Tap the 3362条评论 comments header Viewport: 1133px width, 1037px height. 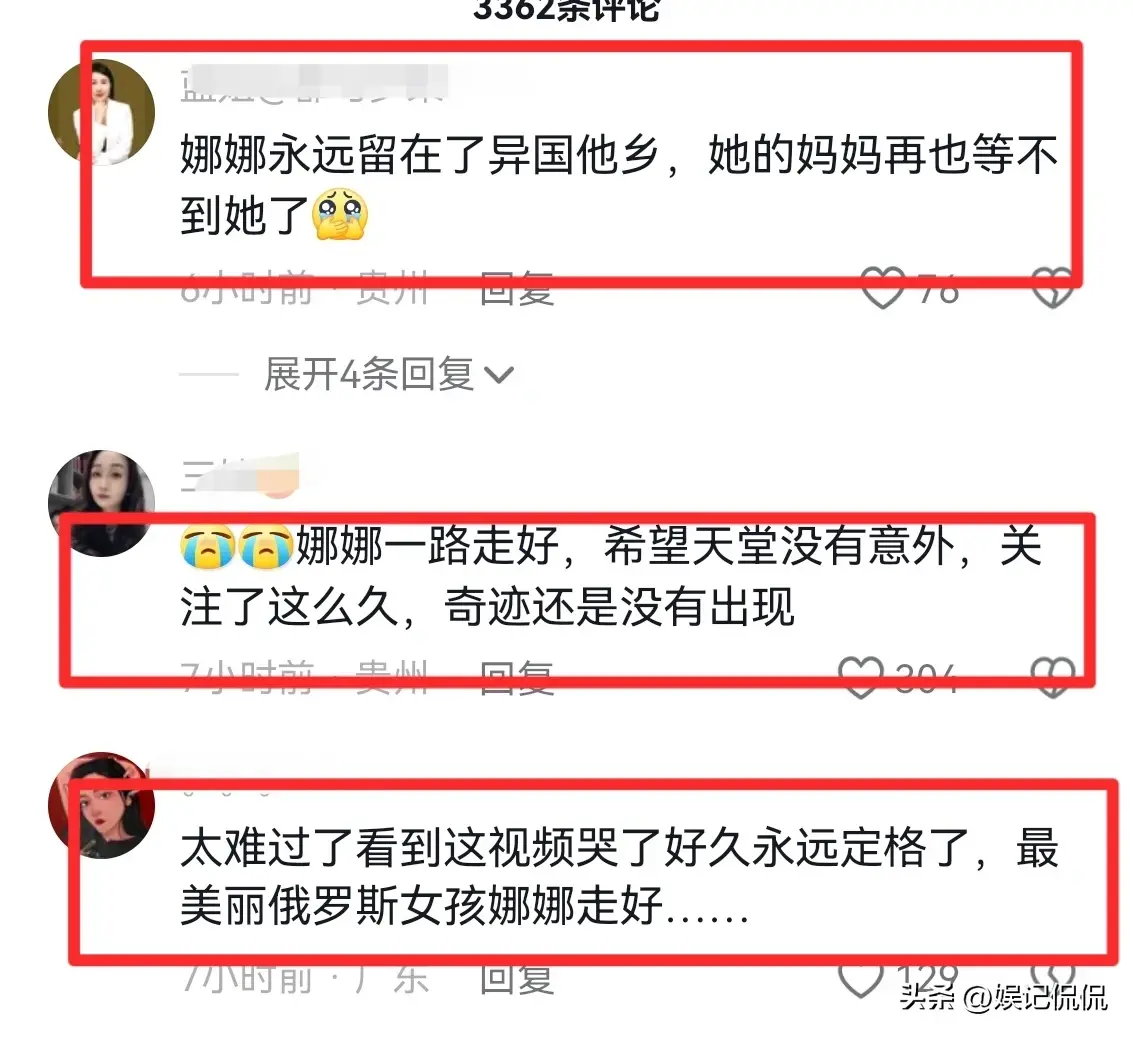coord(566,10)
